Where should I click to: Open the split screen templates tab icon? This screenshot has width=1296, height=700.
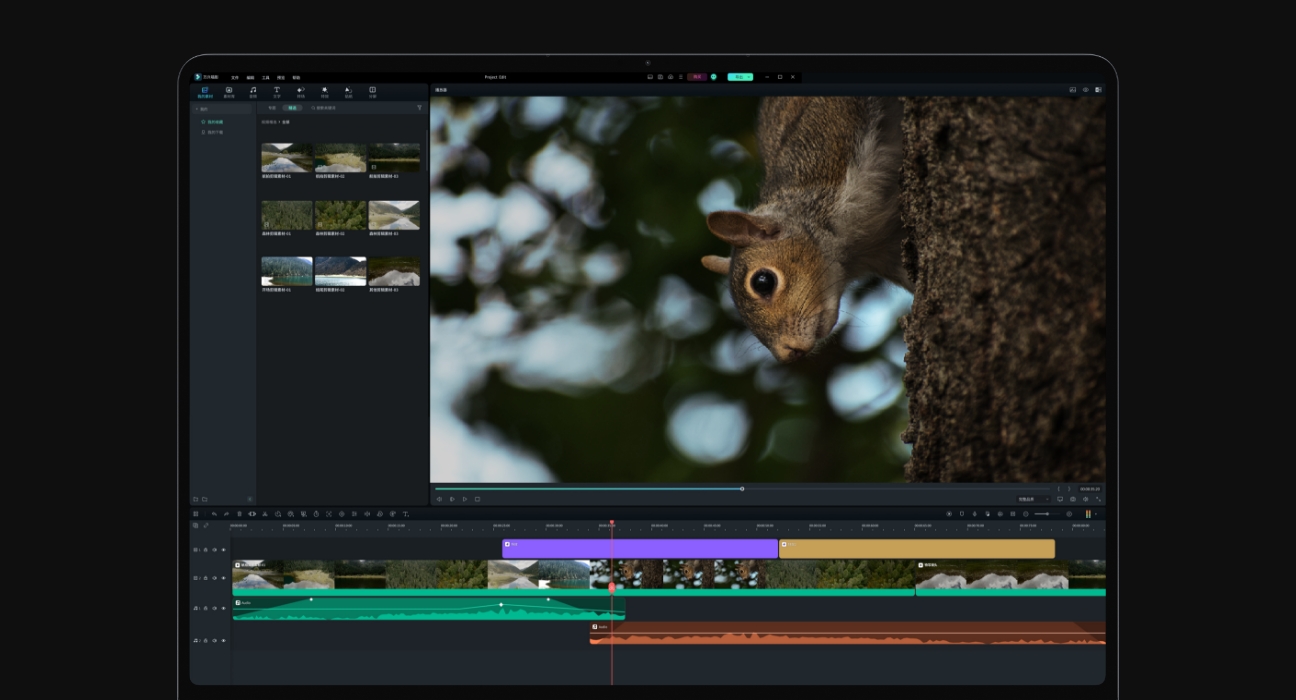372,92
